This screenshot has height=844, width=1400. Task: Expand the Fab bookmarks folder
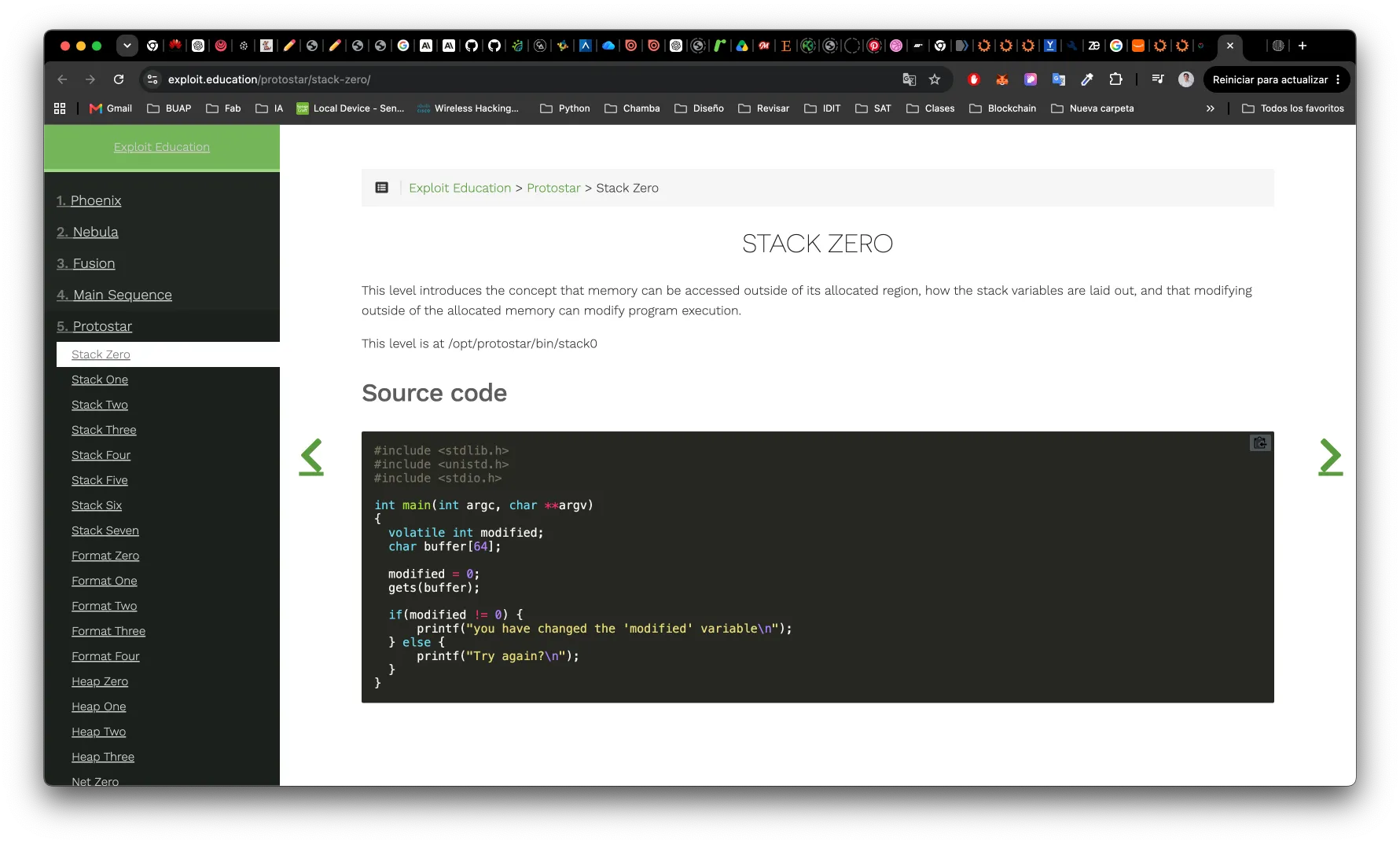(x=223, y=108)
